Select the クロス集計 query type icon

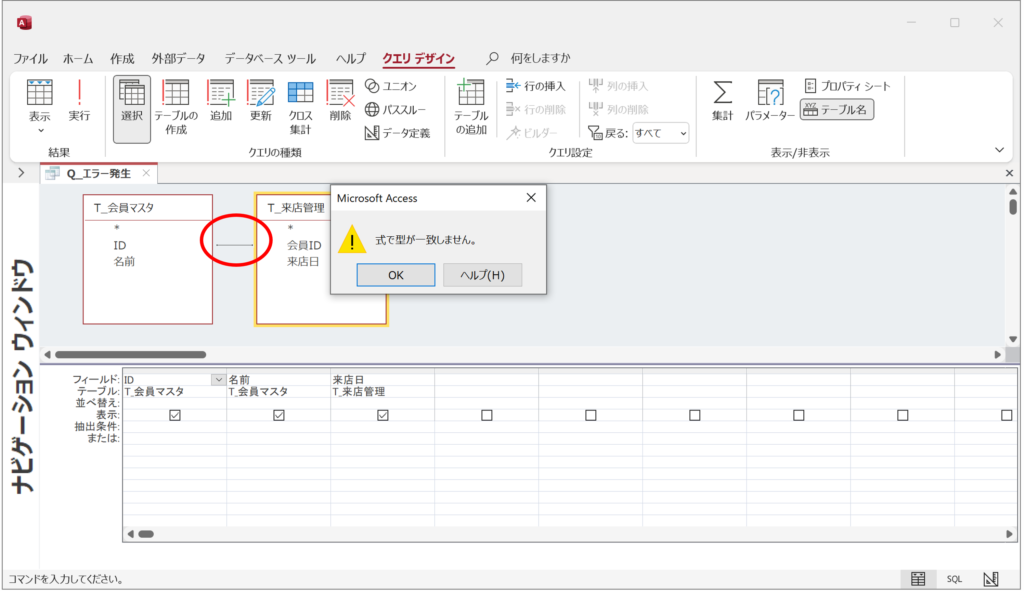[x=298, y=100]
